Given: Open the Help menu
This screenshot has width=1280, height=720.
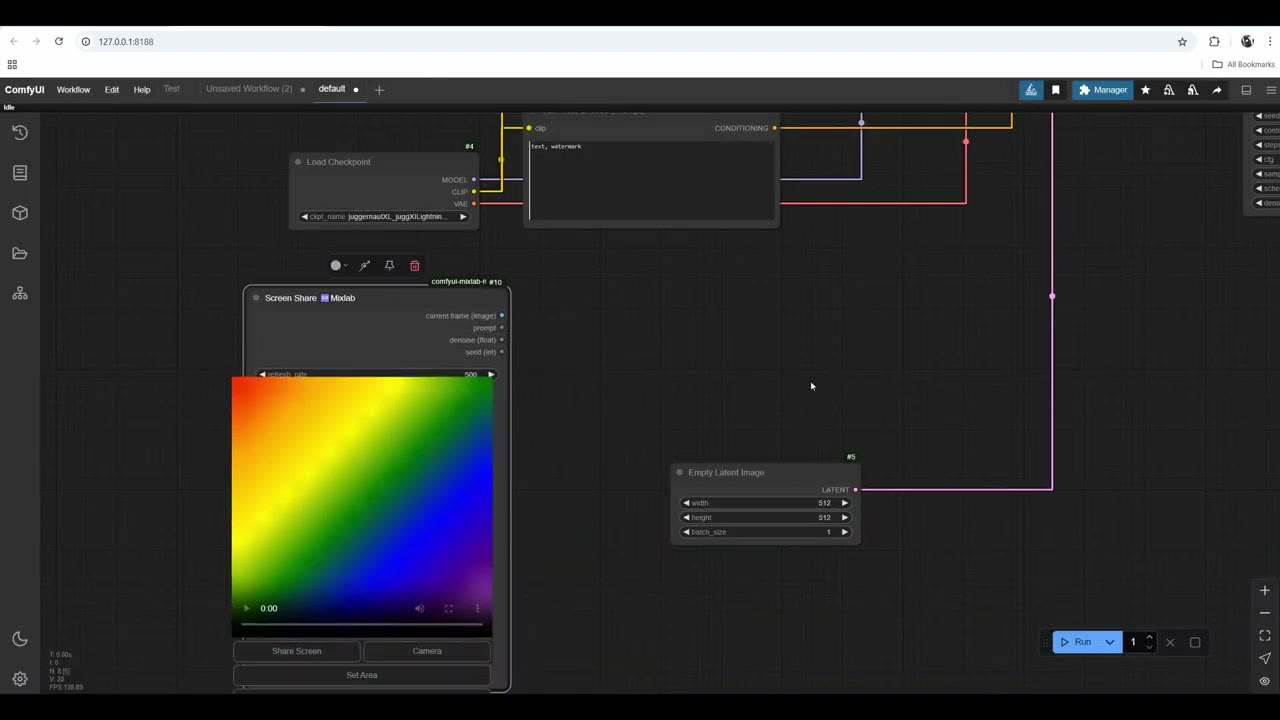Looking at the screenshot, I should point(142,90).
